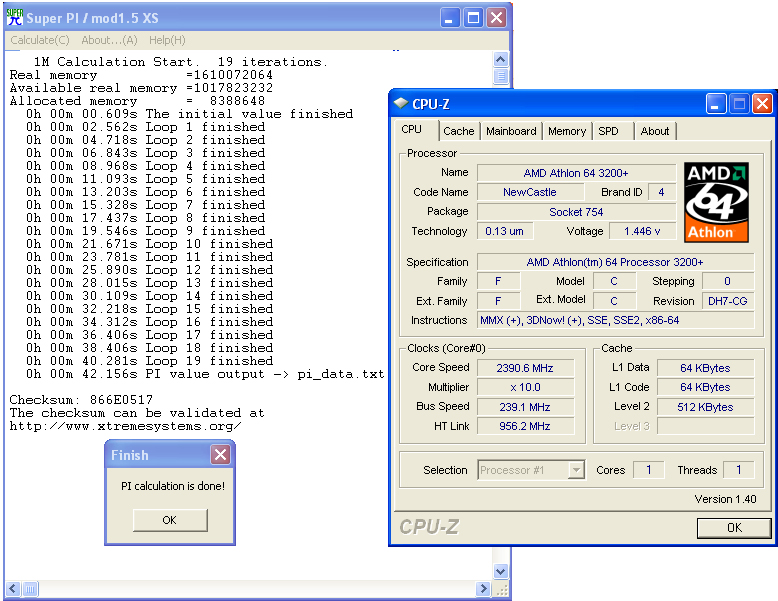Open the Help(H) menu
The height and width of the screenshot is (601, 778).
click(167, 40)
